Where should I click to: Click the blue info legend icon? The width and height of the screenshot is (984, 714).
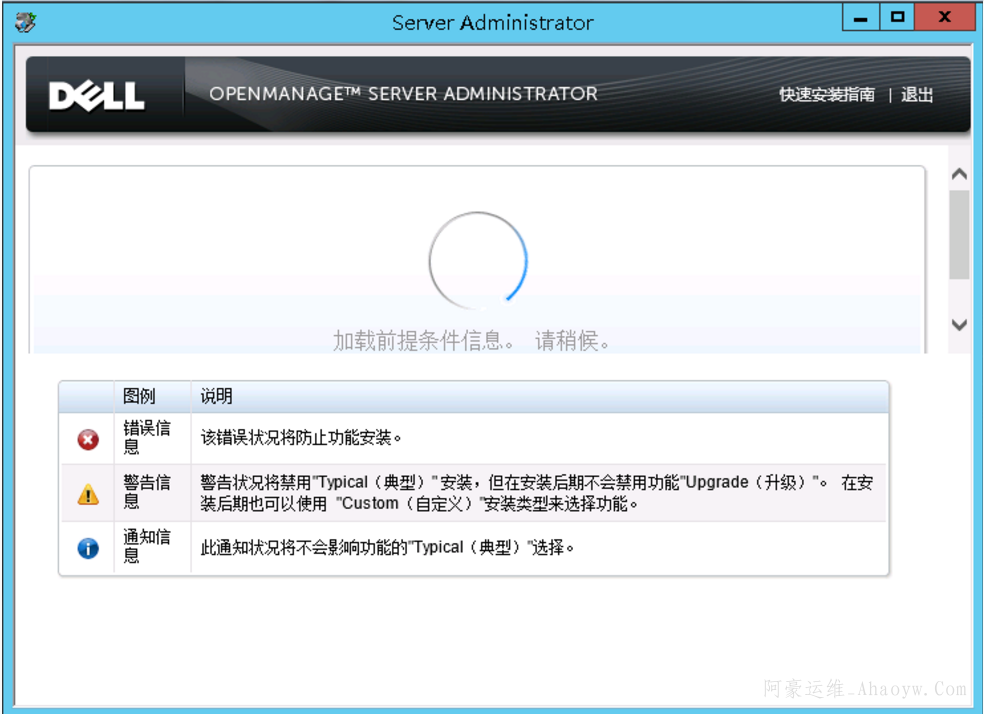coord(88,548)
